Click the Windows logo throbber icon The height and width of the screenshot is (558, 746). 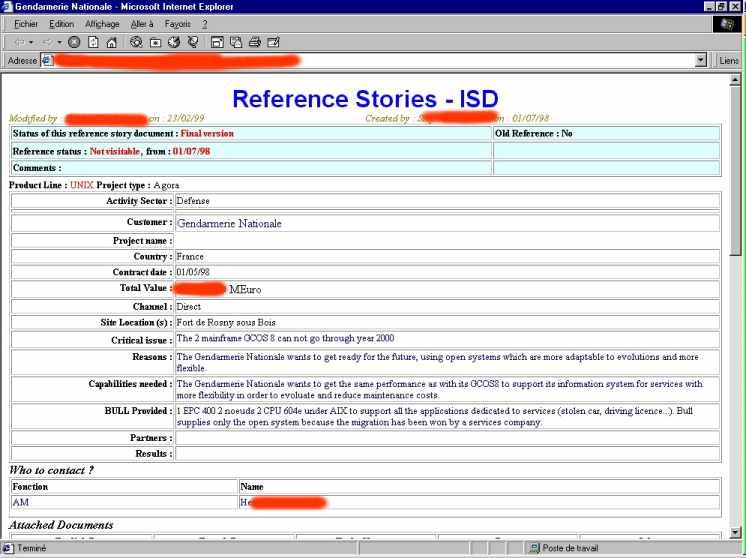(727, 24)
